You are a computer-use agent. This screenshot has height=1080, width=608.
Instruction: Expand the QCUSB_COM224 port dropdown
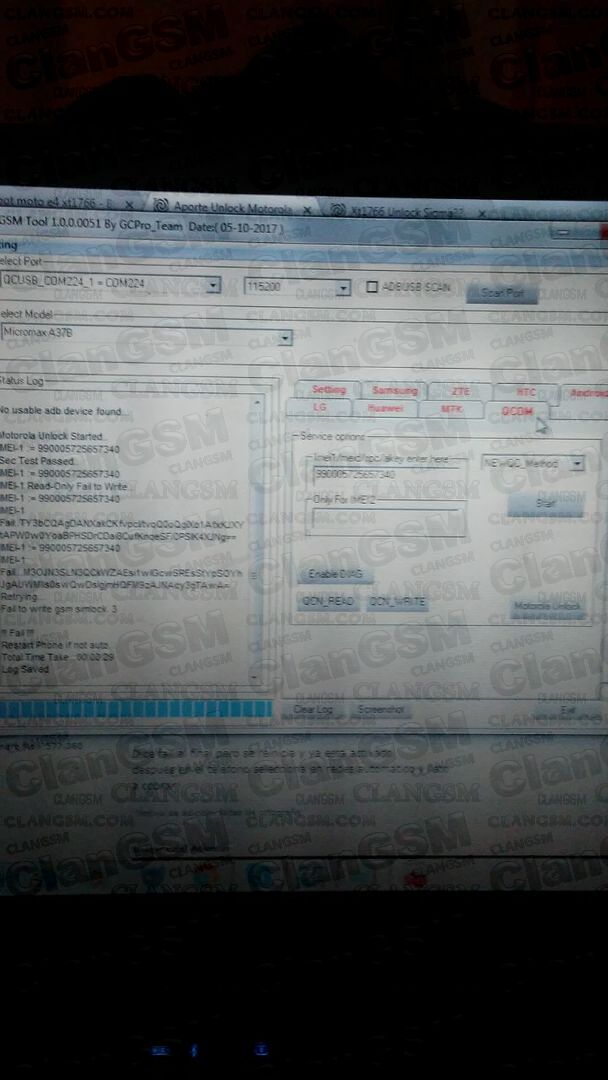coord(213,286)
